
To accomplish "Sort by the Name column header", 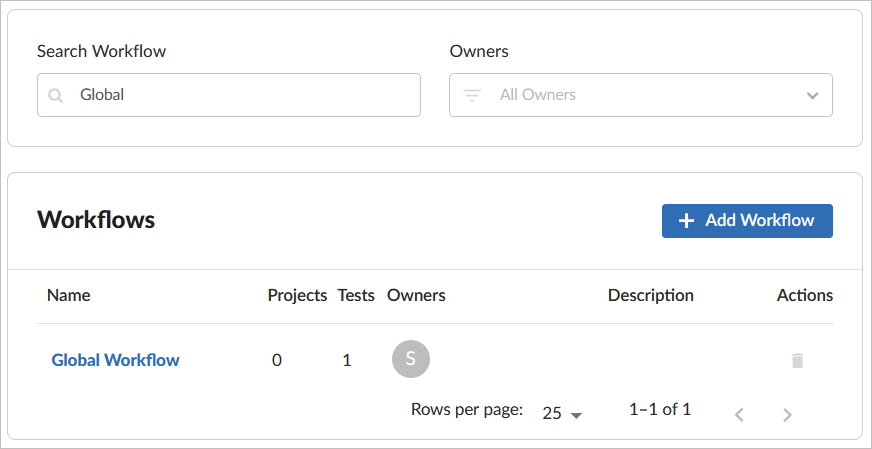I will pos(68,295).
